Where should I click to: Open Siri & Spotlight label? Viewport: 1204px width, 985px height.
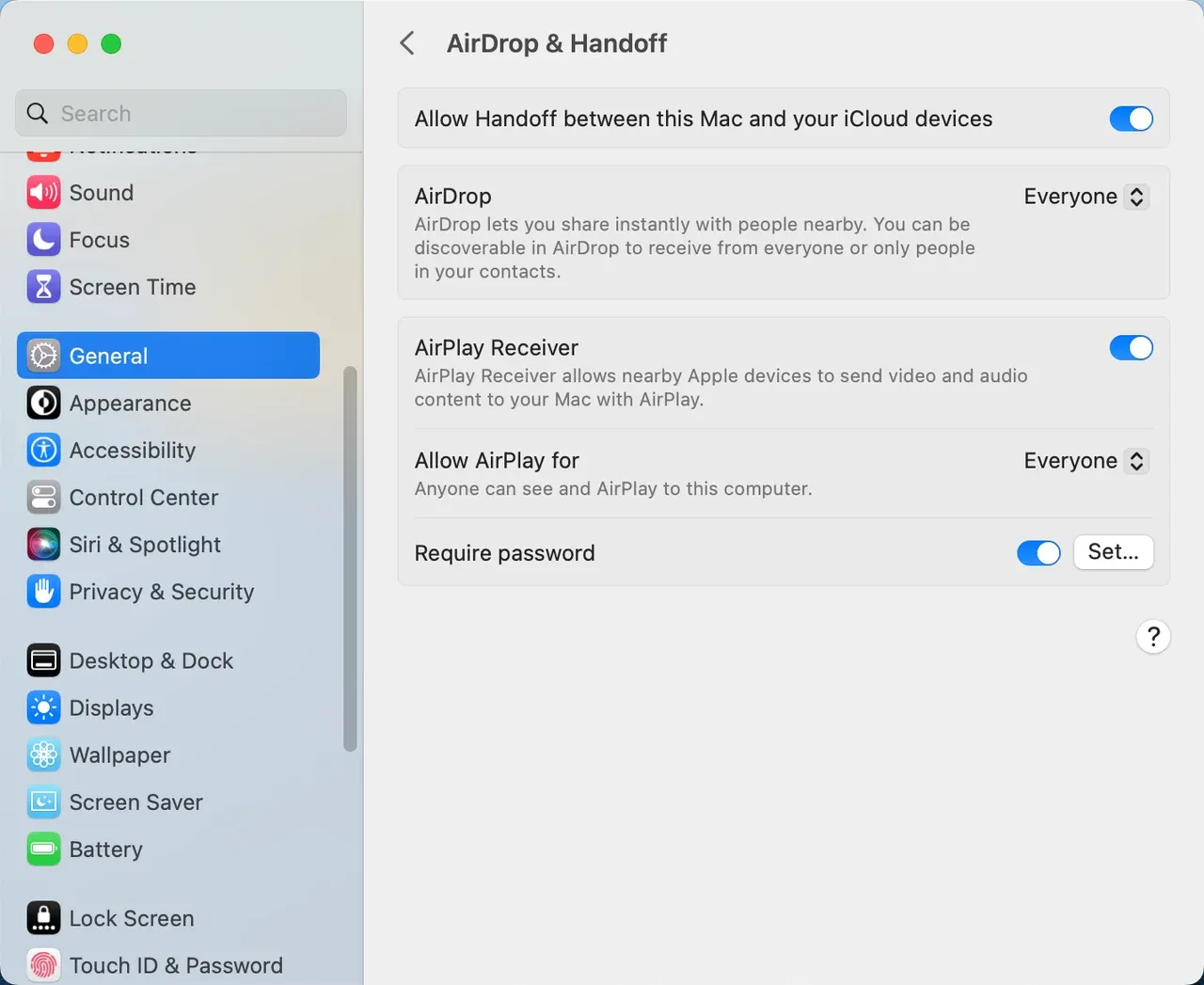pyautogui.click(x=145, y=545)
